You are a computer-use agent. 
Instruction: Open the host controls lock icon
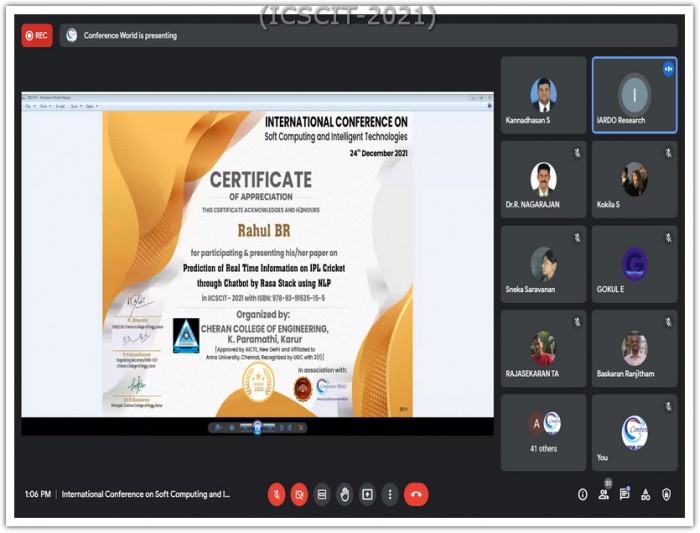pyautogui.click(x=666, y=494)
